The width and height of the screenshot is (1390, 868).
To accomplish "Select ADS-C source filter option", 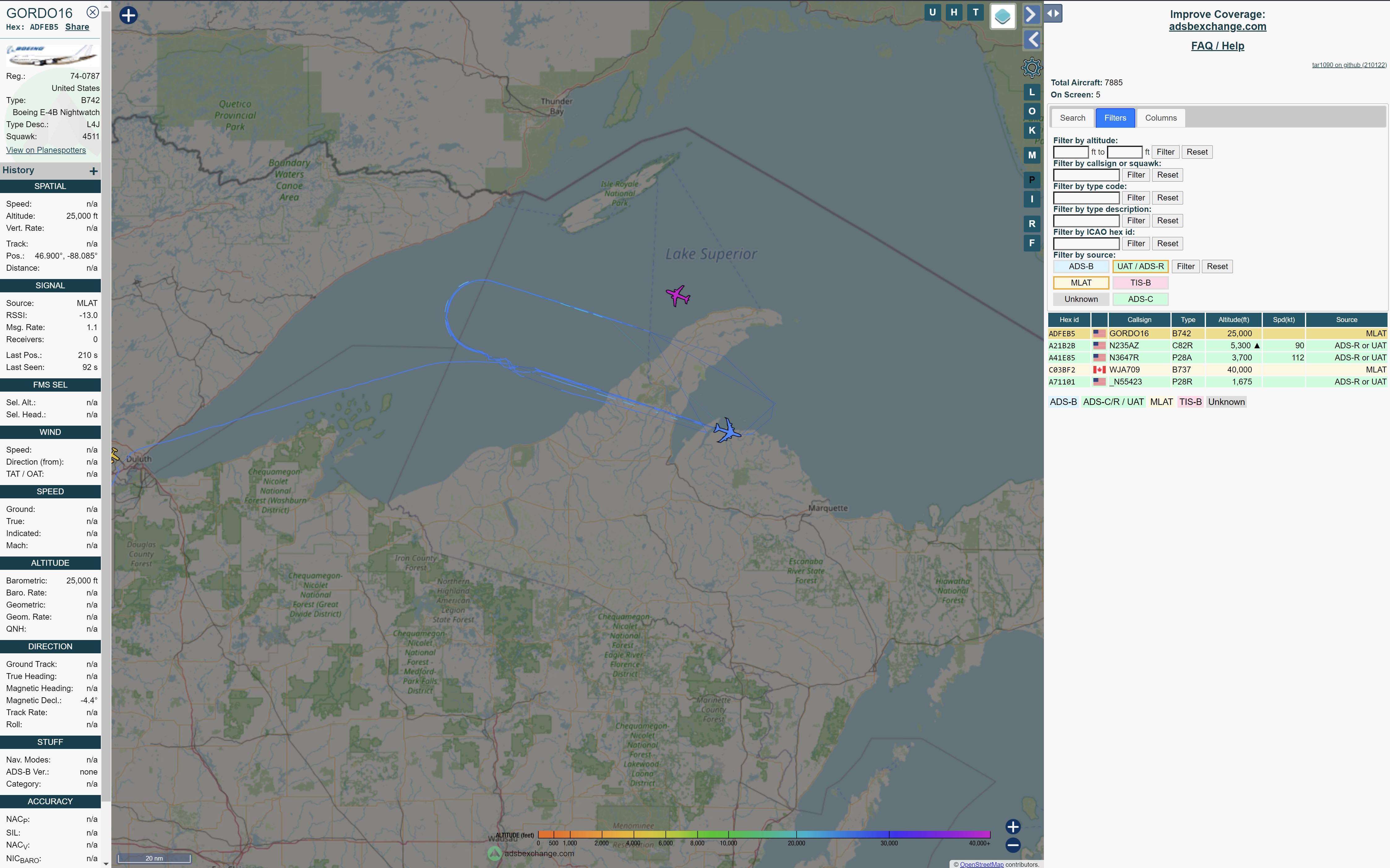I will [1140, 299].
